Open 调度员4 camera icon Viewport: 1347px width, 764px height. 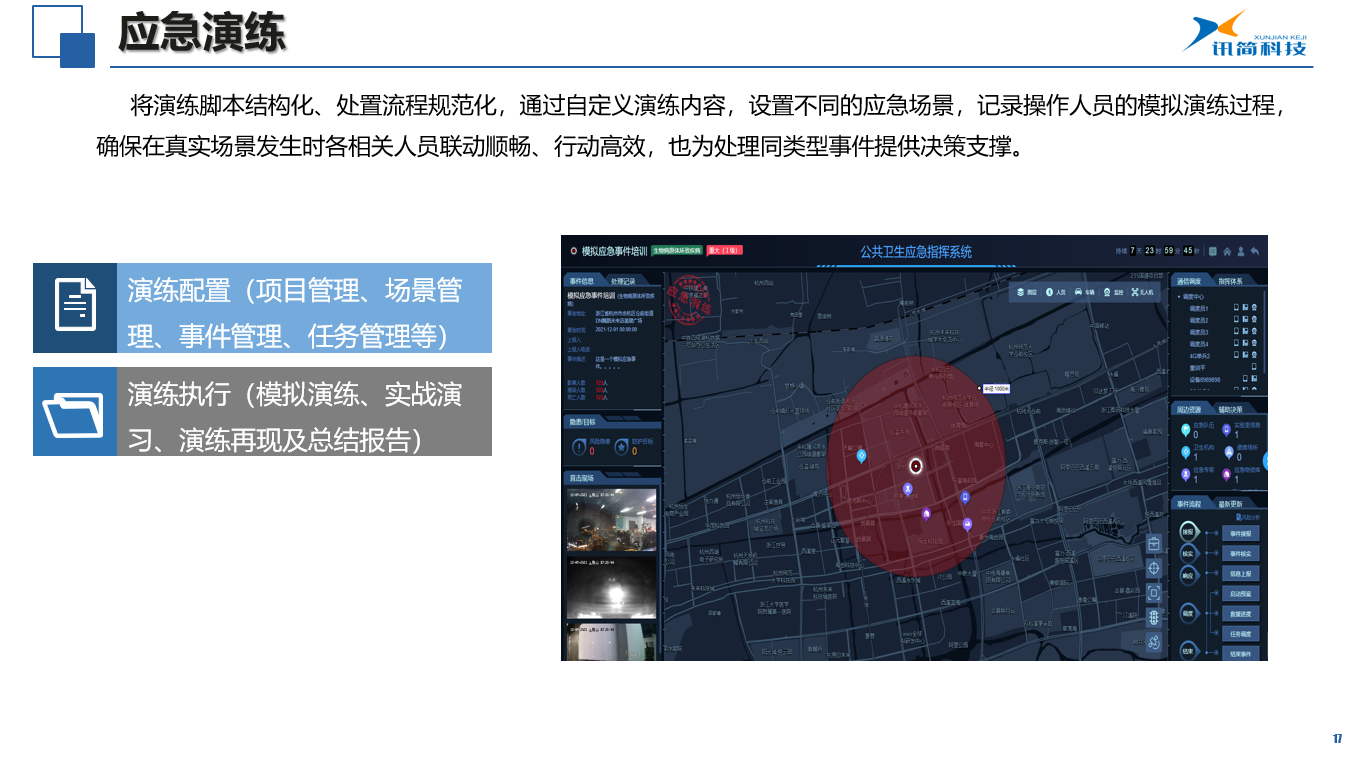[1254, 343]
